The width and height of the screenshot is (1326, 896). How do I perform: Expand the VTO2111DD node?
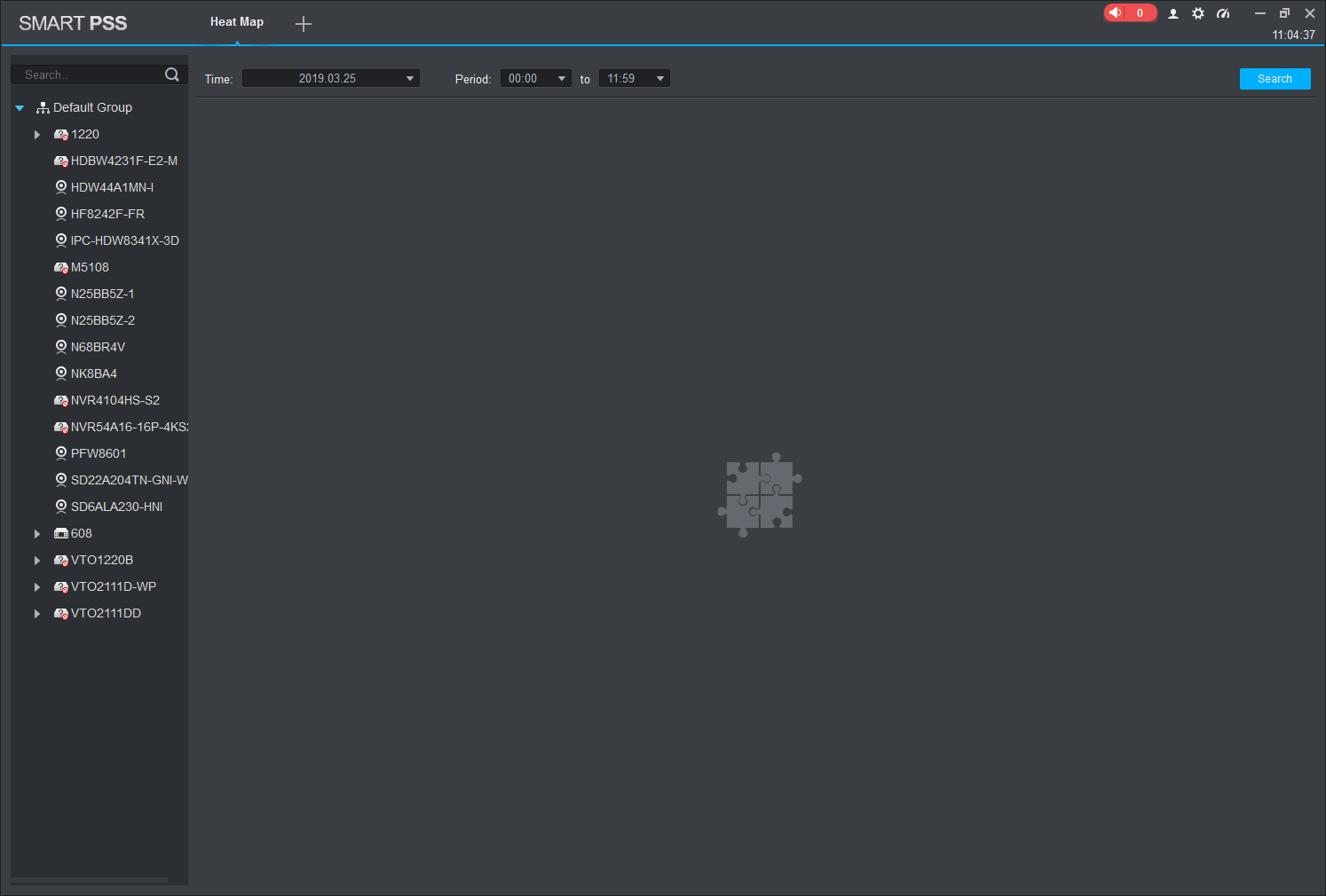click(x=37, y=614)
